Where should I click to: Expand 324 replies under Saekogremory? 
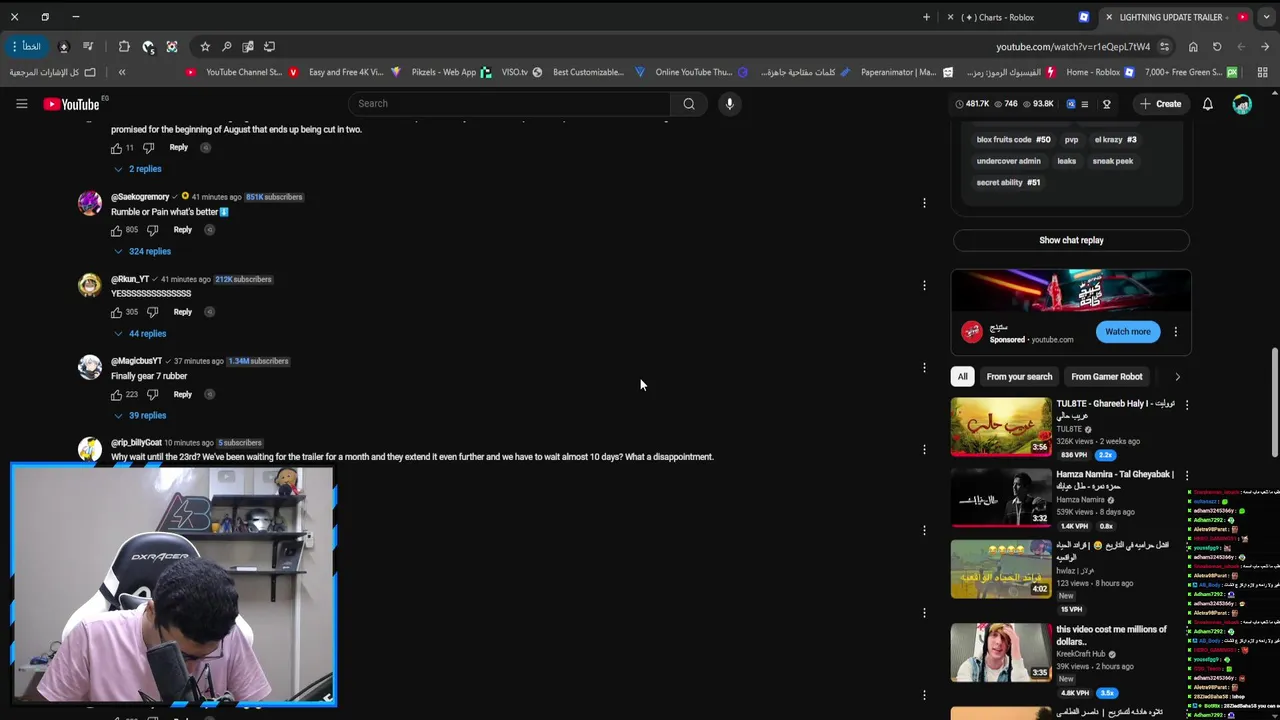142,251
